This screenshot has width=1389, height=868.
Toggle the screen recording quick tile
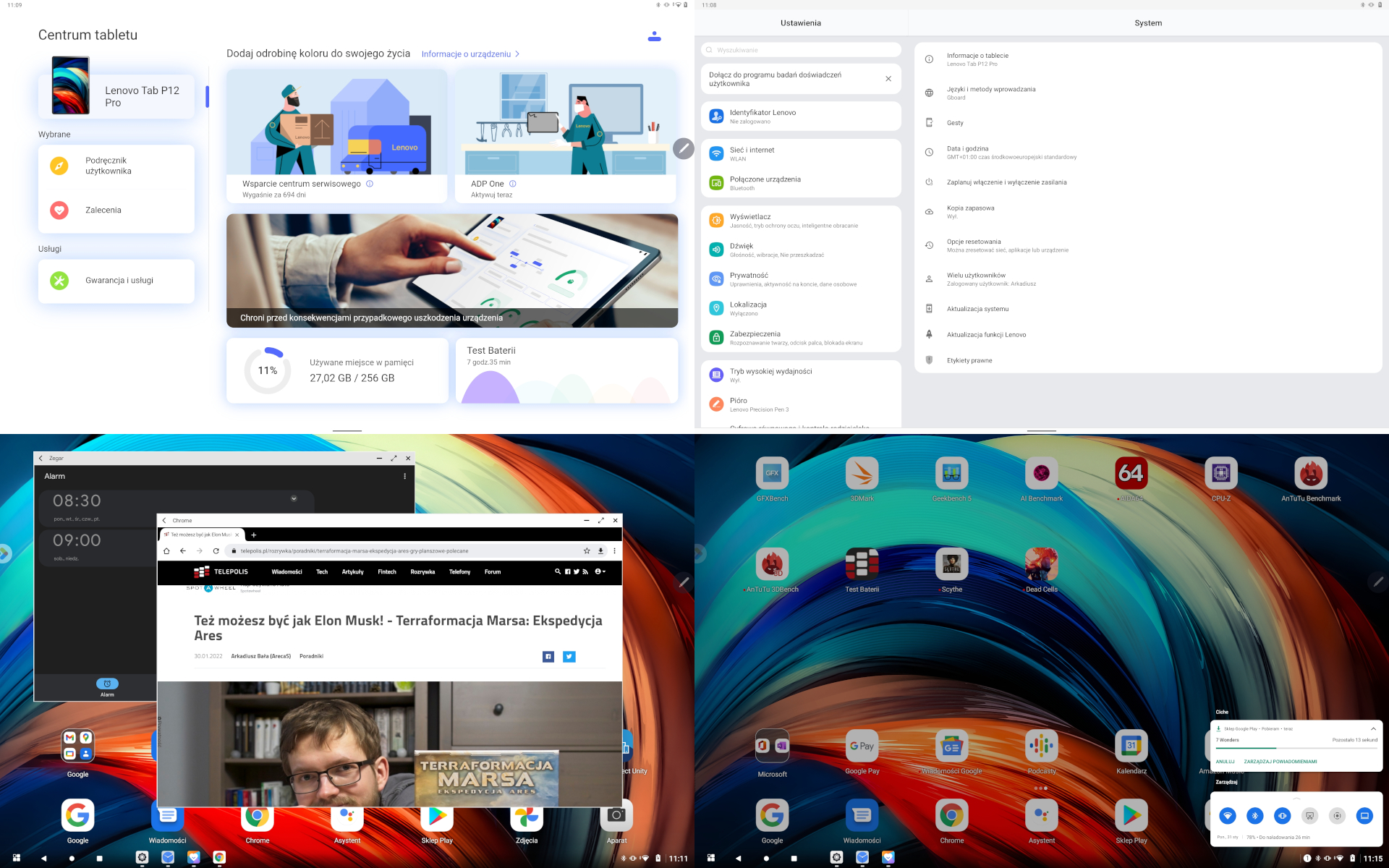pyautogui.click(x=1337, y=816)
